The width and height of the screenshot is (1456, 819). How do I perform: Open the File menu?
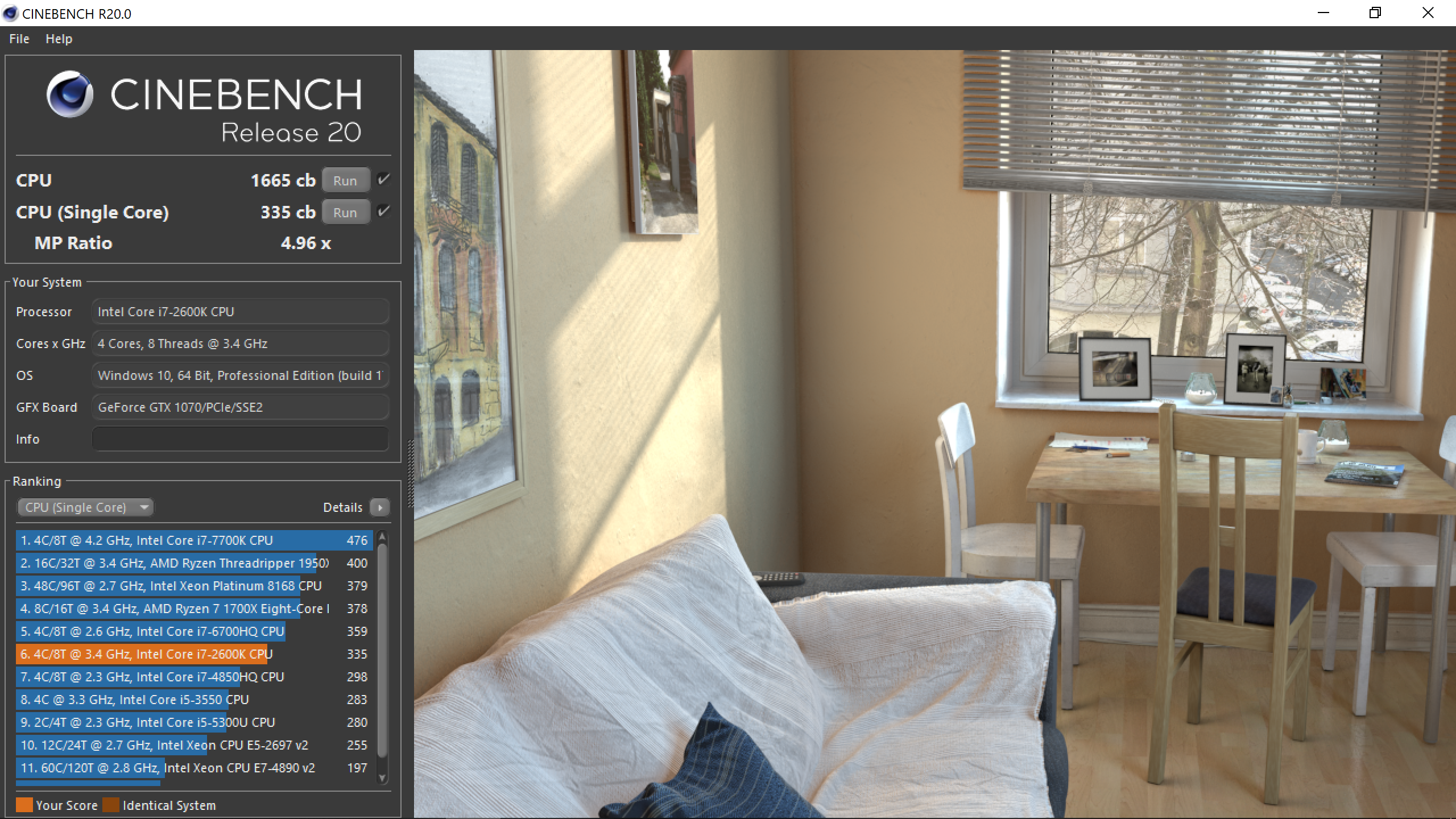click(x=19, y=39)
